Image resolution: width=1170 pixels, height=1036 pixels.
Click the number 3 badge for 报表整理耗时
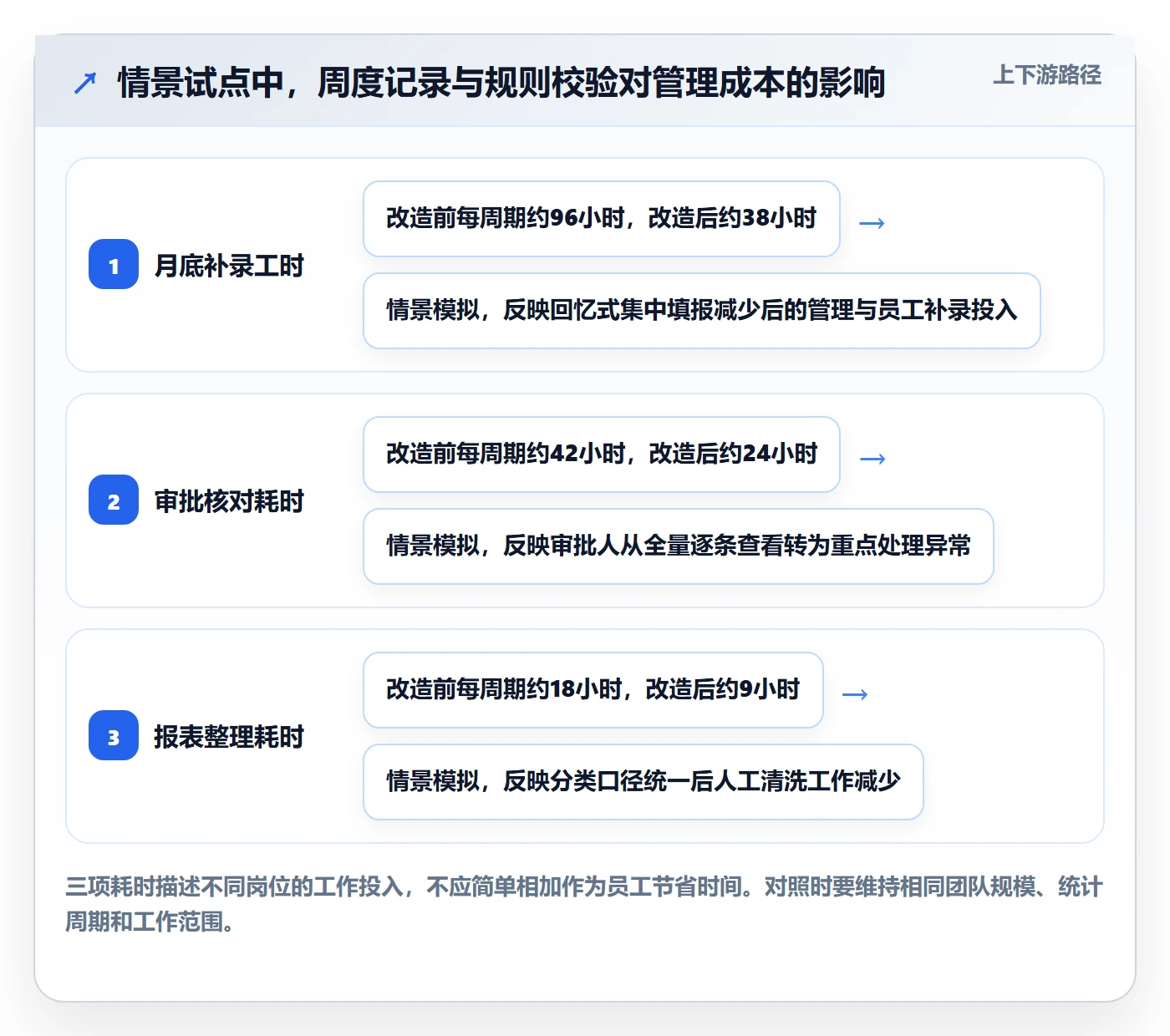(114, 735)
